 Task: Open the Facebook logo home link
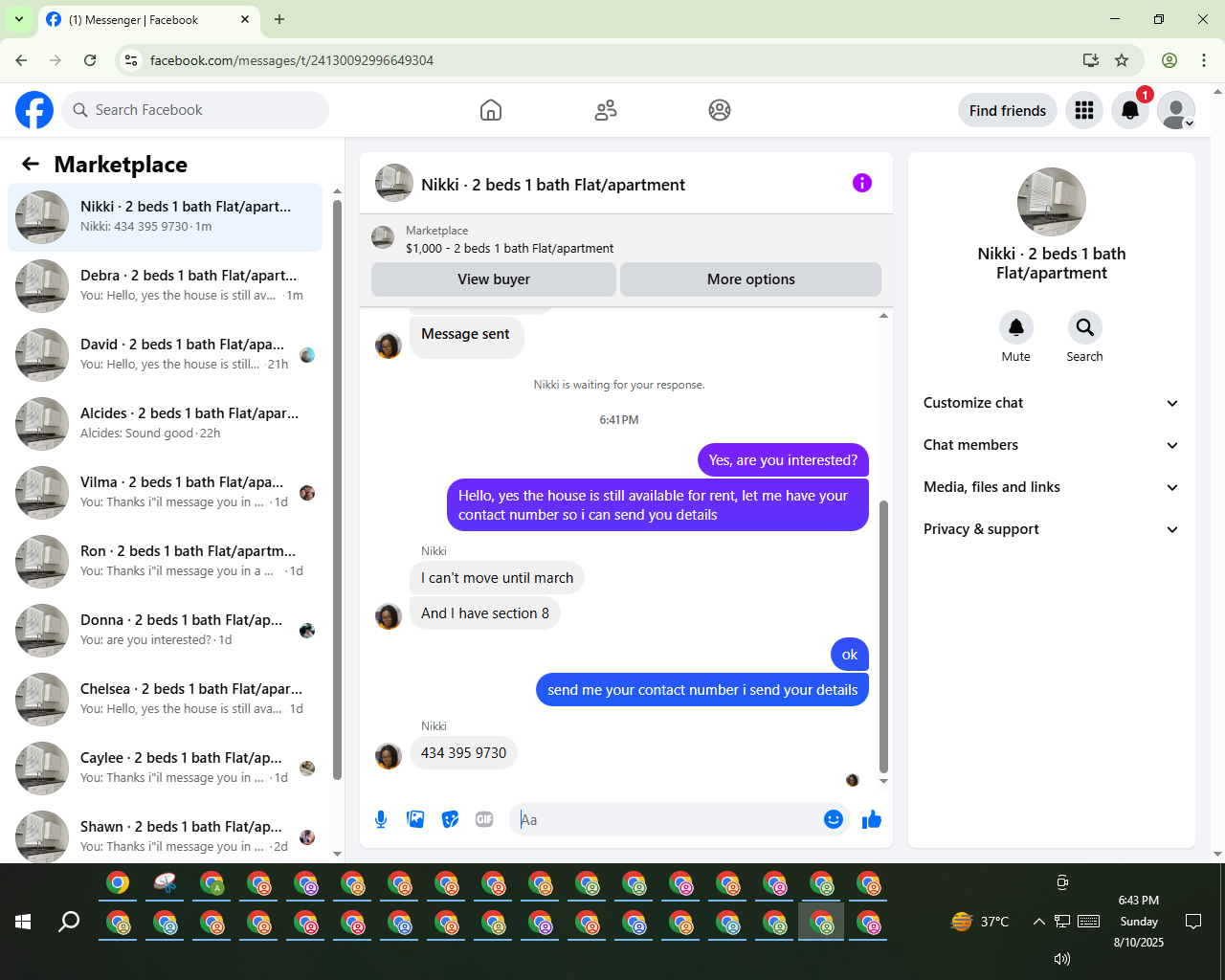coord(34,110)
